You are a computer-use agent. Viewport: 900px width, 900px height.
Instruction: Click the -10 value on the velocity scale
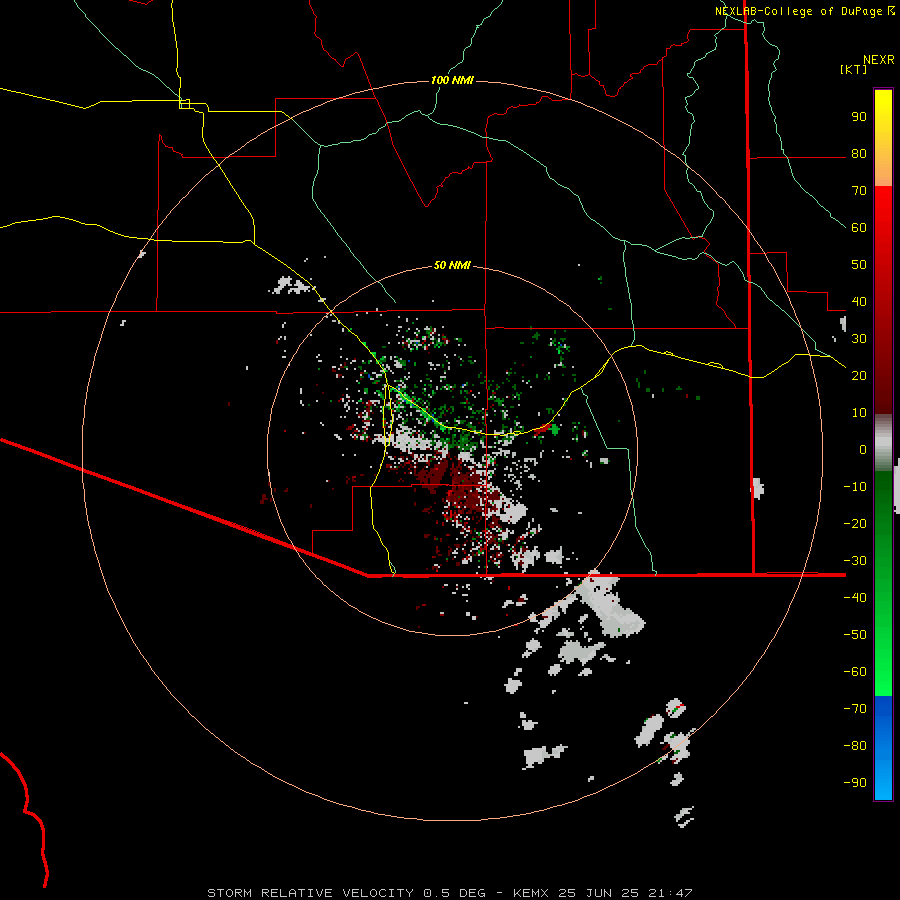[x=855, y=487]
